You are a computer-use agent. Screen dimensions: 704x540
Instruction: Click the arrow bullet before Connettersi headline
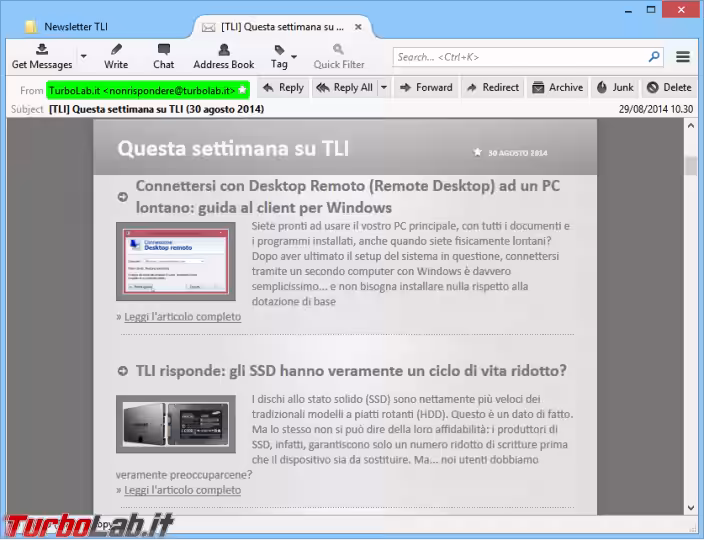[123, 197]
